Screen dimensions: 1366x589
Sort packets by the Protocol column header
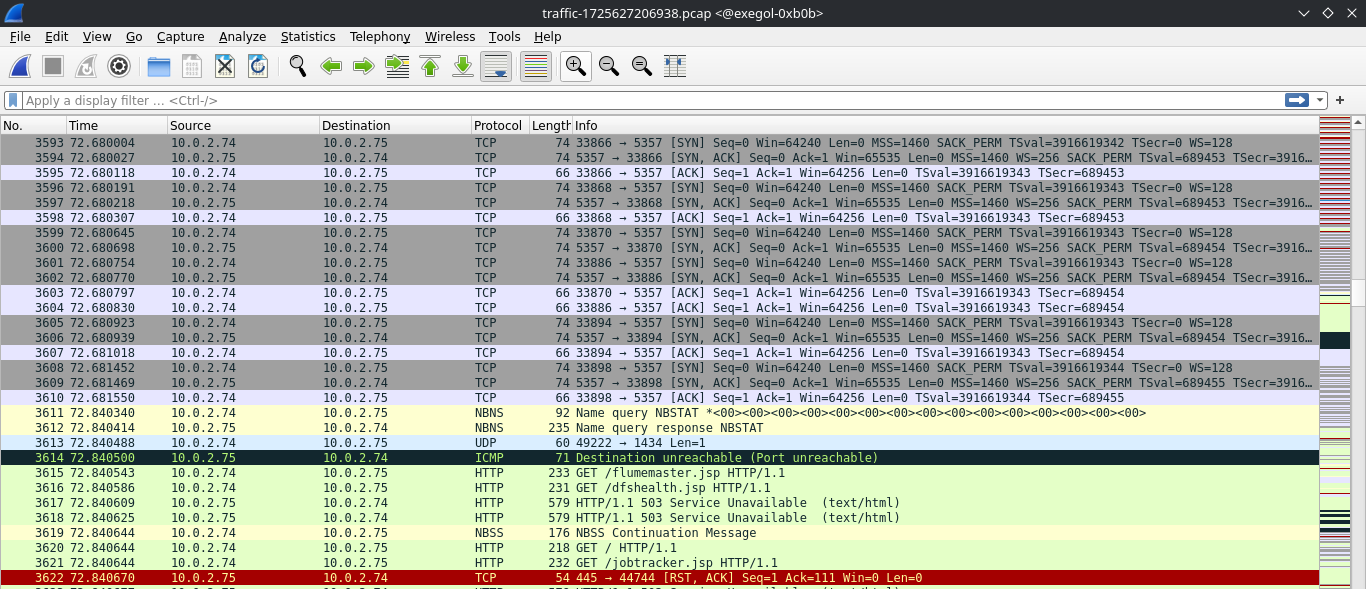pos(498,126)
